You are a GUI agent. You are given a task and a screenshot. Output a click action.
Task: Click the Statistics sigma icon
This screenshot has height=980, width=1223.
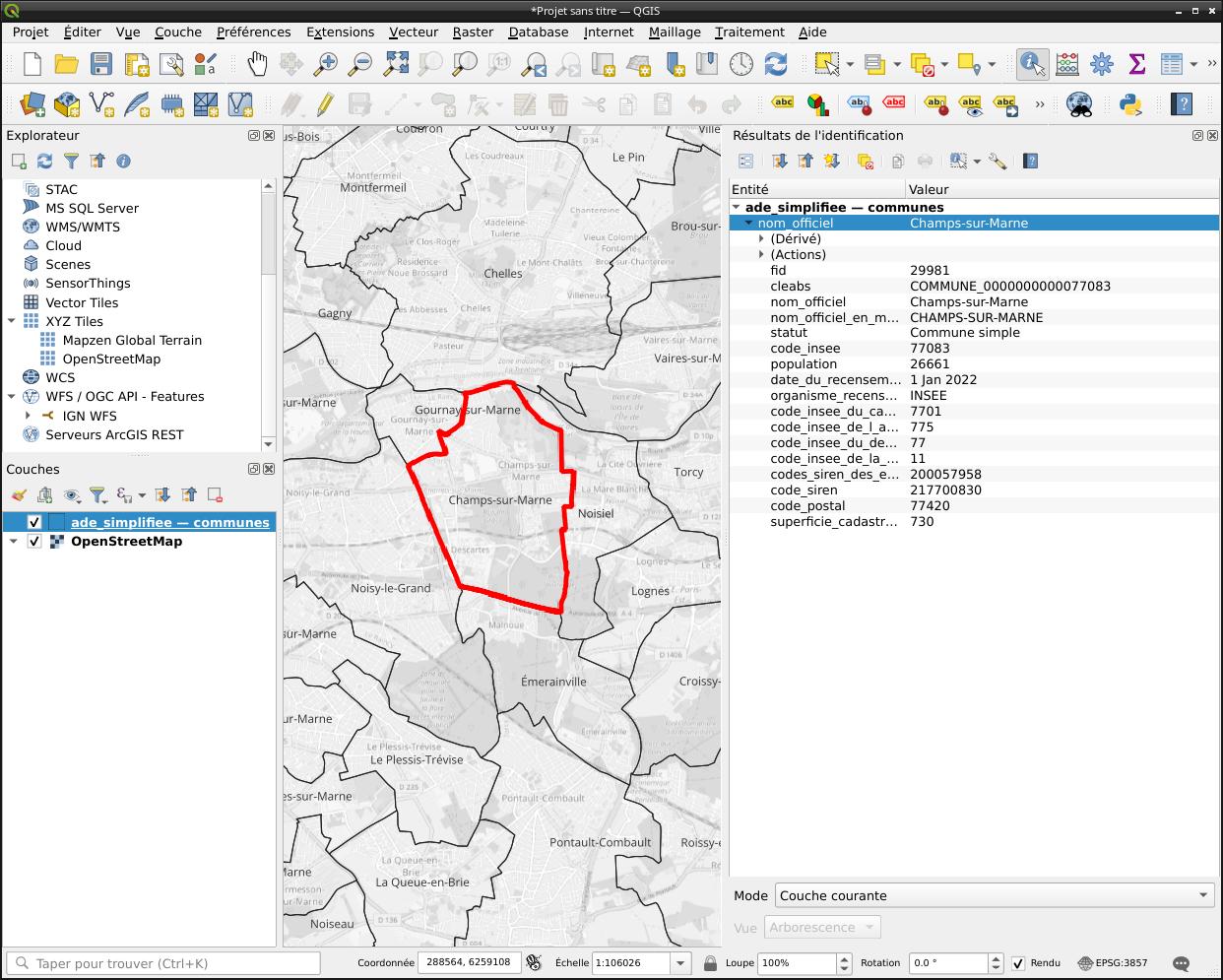pos(1136,65)
